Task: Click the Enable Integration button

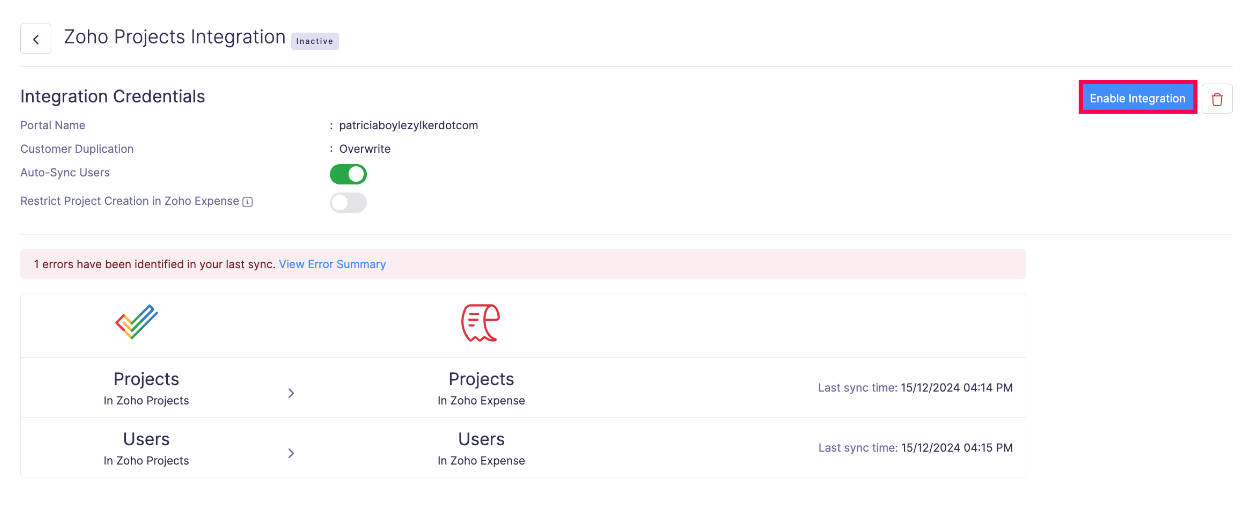Action: tap(1137, 98)
